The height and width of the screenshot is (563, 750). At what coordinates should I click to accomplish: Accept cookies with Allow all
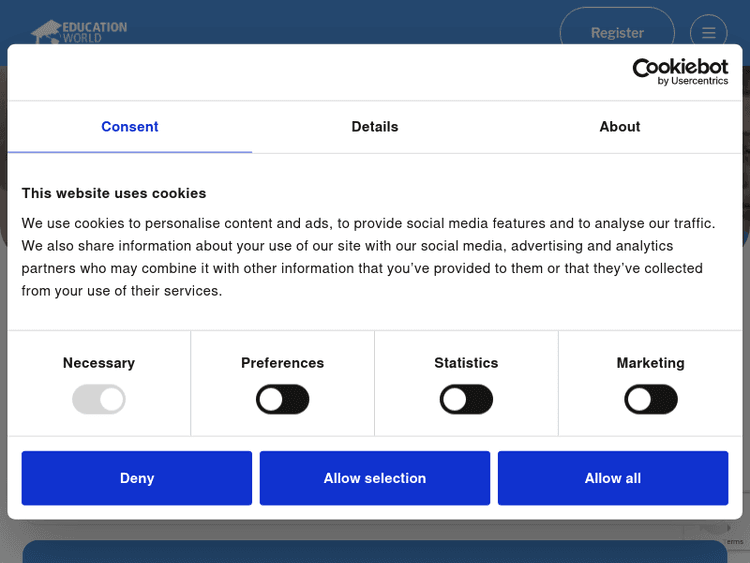point(613,478)
